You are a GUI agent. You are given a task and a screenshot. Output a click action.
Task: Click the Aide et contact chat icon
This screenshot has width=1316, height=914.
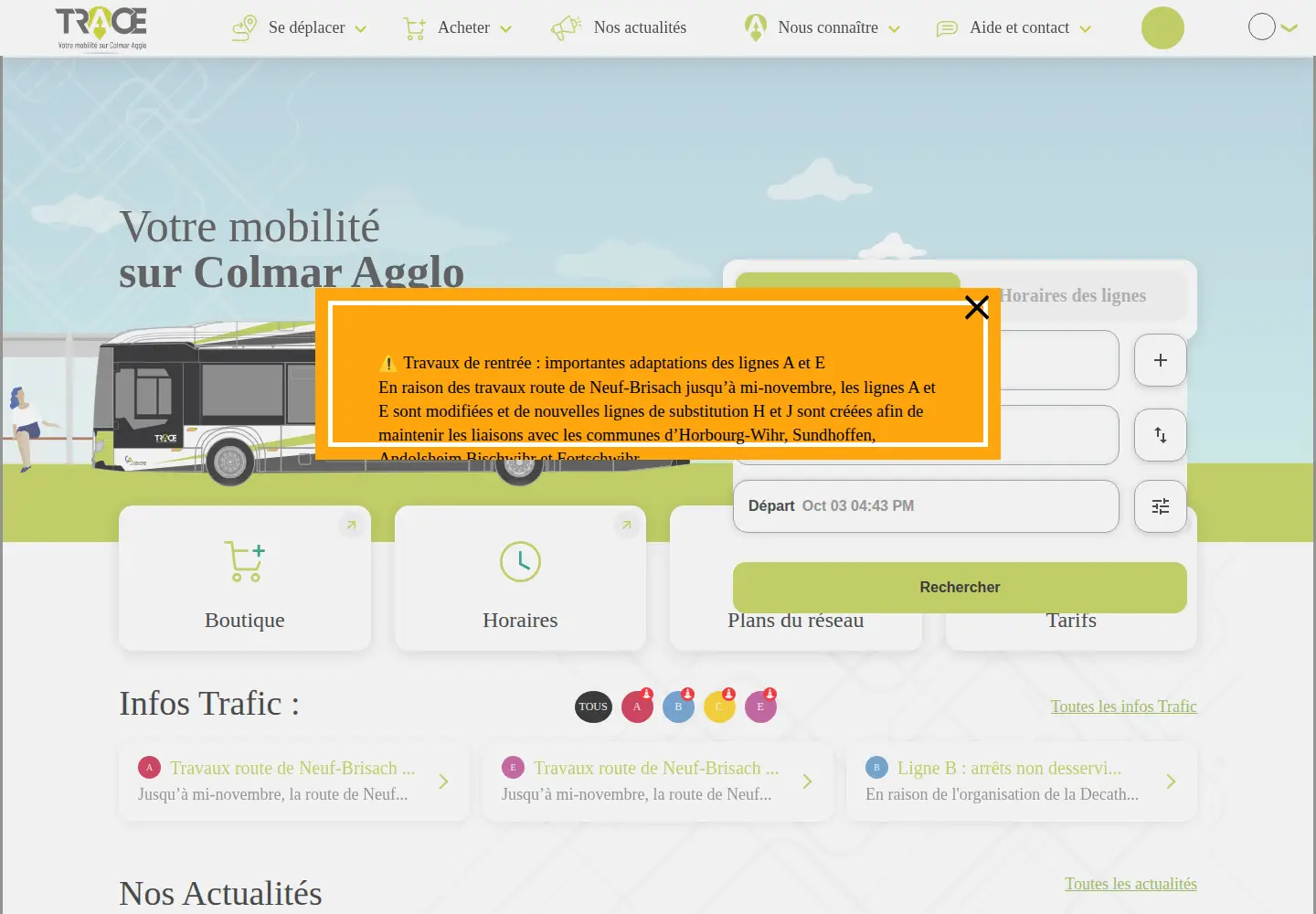948,29
